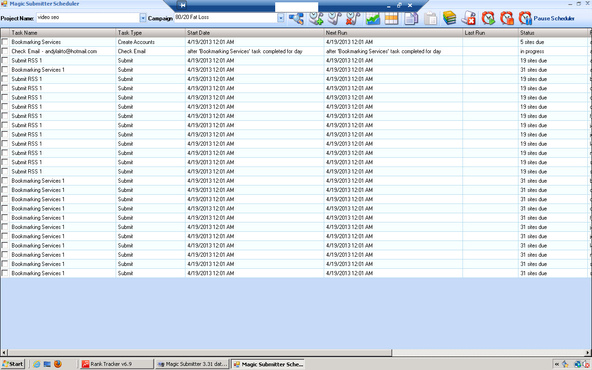The image size is (592, 370).
Task: Expand hidden system tray icons chevron
Action: (557, 364)
